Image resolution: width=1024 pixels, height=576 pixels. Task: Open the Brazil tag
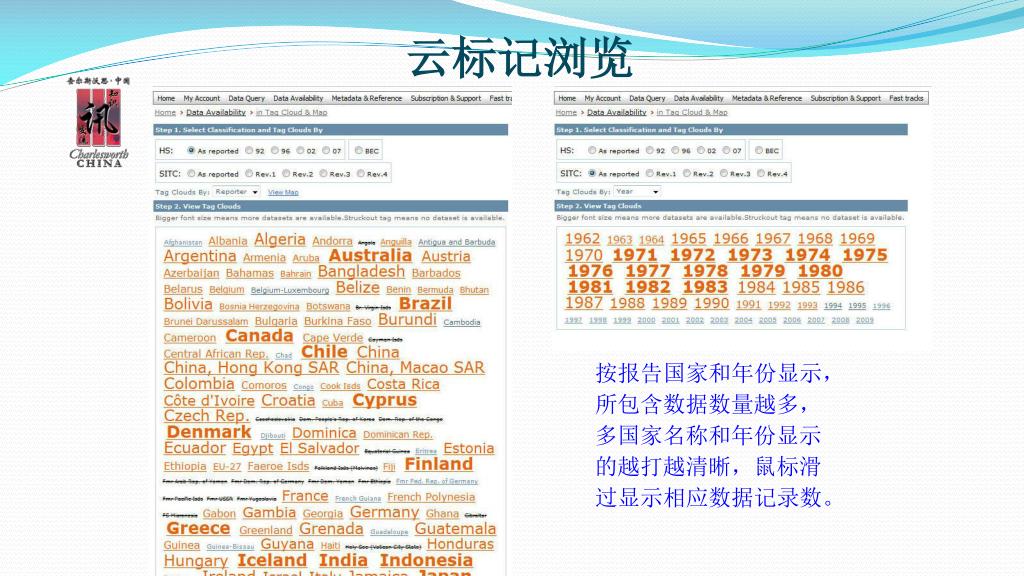tap(425, 304)
